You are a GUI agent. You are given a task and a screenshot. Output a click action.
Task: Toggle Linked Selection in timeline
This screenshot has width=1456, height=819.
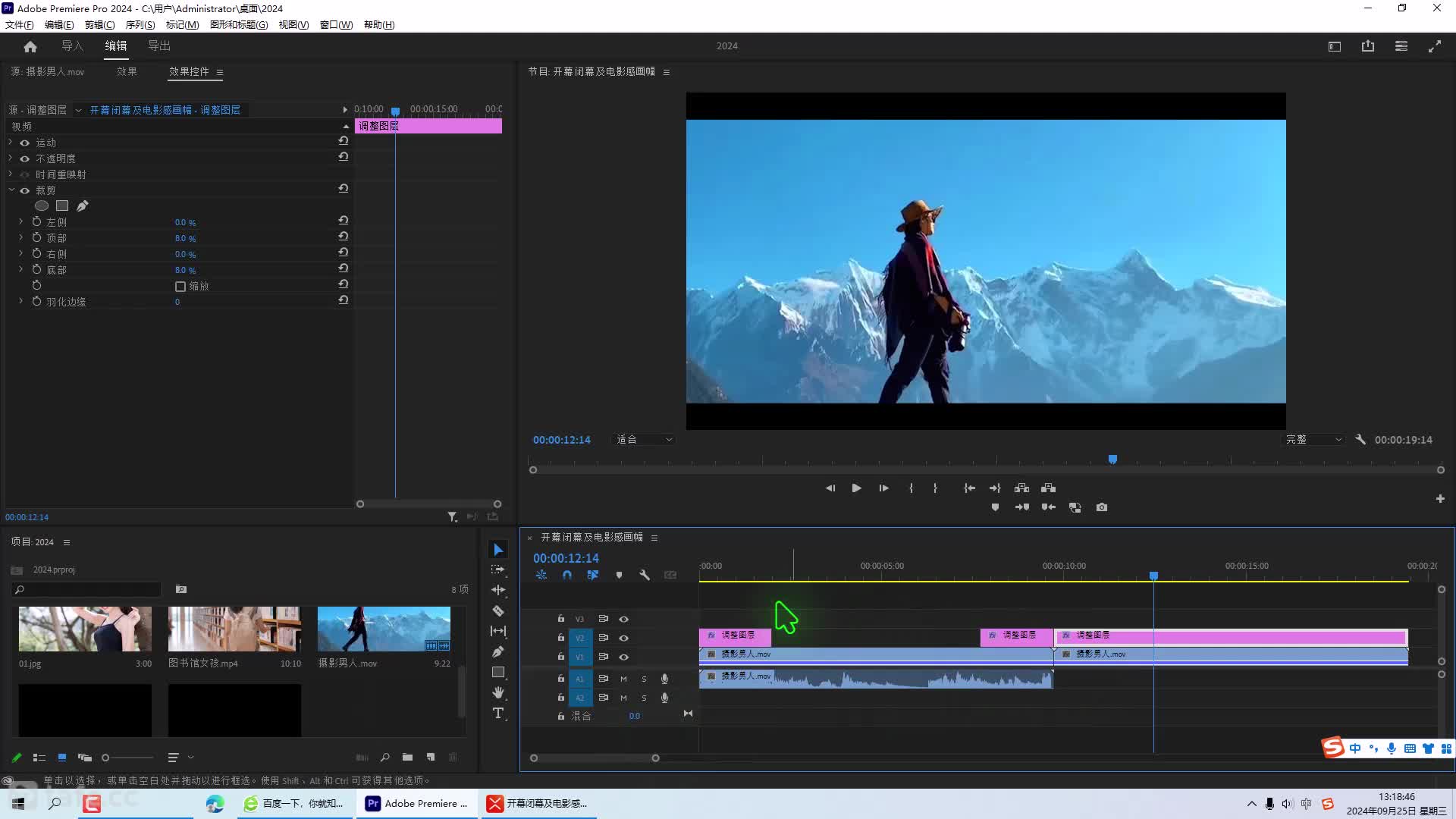coord(593,576)
